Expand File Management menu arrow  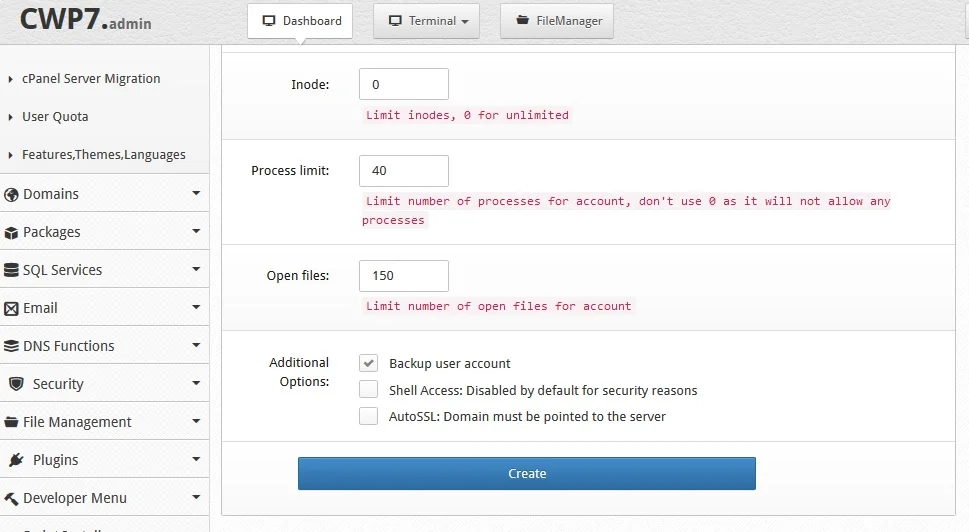[196, 421]
